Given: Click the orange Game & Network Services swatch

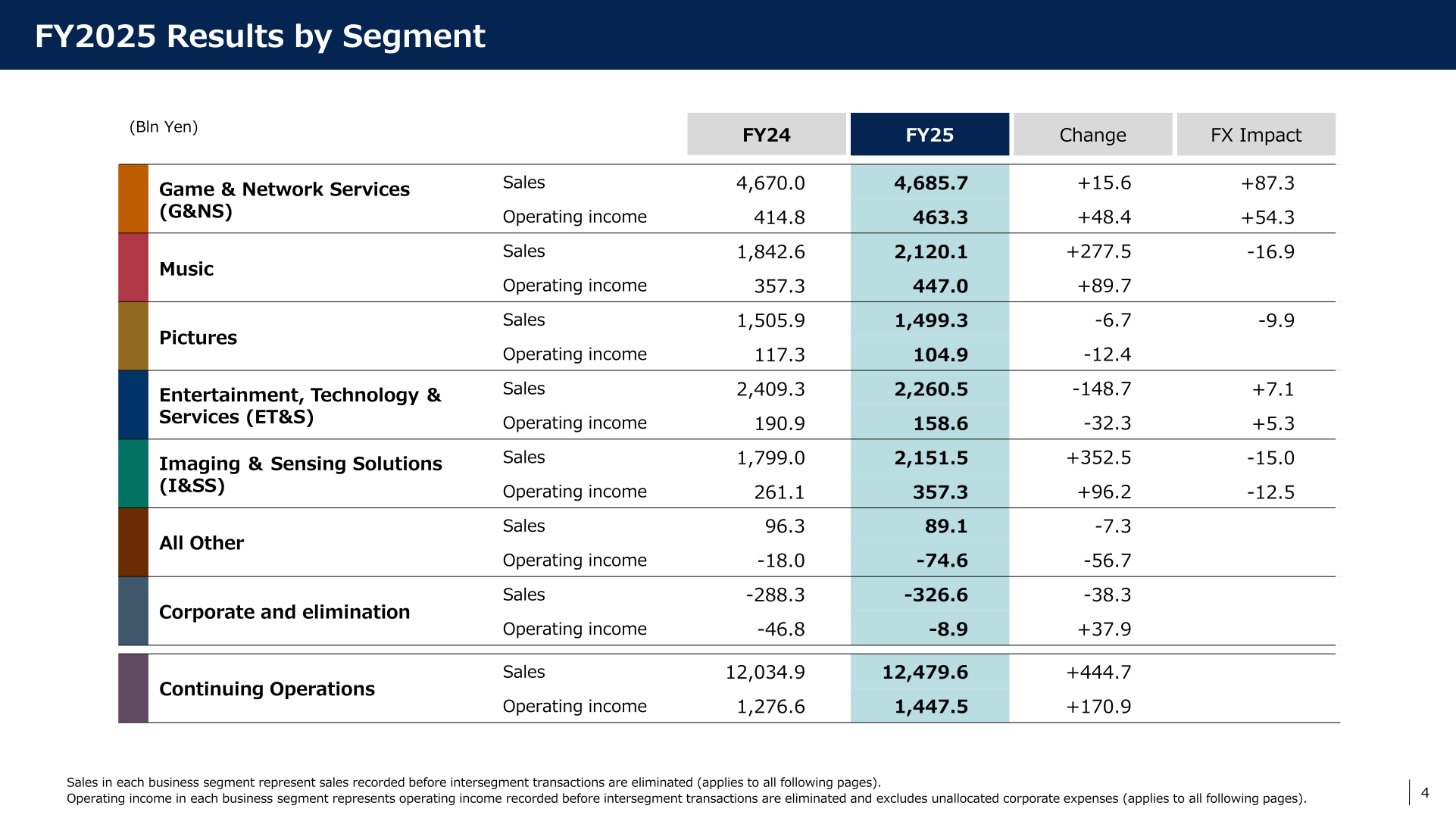Looking at the screenshot, I should click(x=133, y=198).
